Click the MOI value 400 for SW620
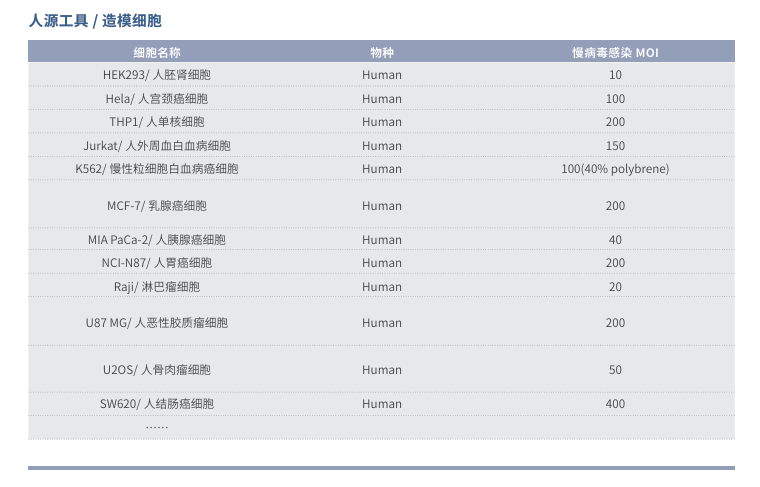The width and height of the screenshot is (760, 487). pos(615,404)
